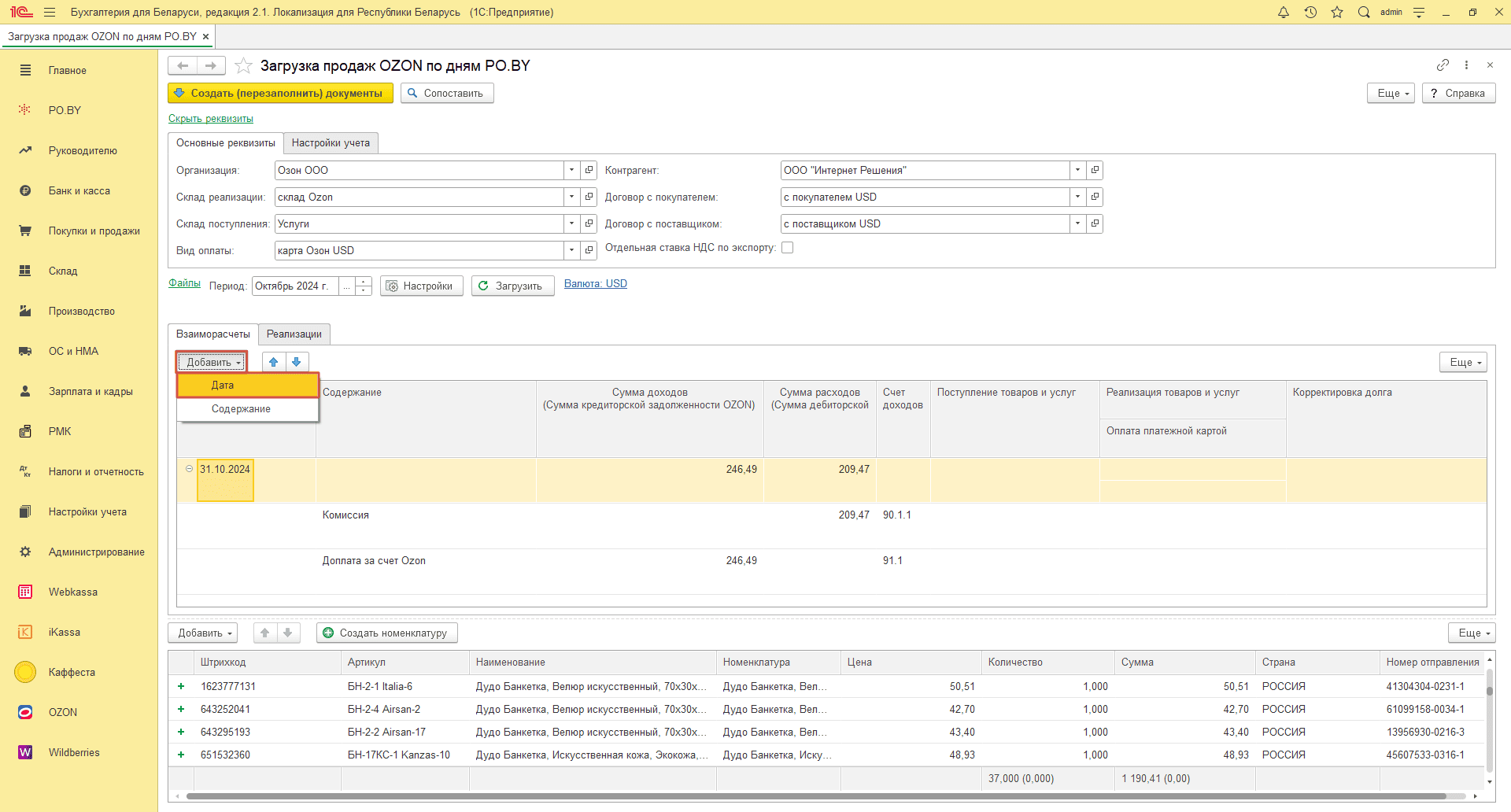Open the Файлы link
The image size is (1511, 812).
coord(184,283)
